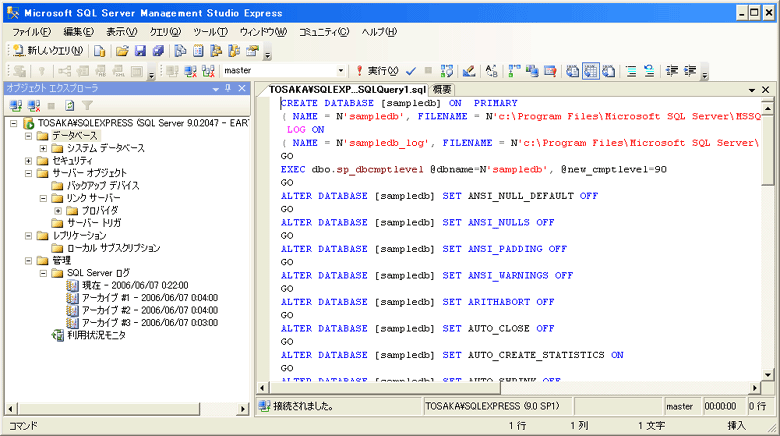Click the Object Explorer horizontal scrollbar right arrow
780x436 pixels.
243,409
